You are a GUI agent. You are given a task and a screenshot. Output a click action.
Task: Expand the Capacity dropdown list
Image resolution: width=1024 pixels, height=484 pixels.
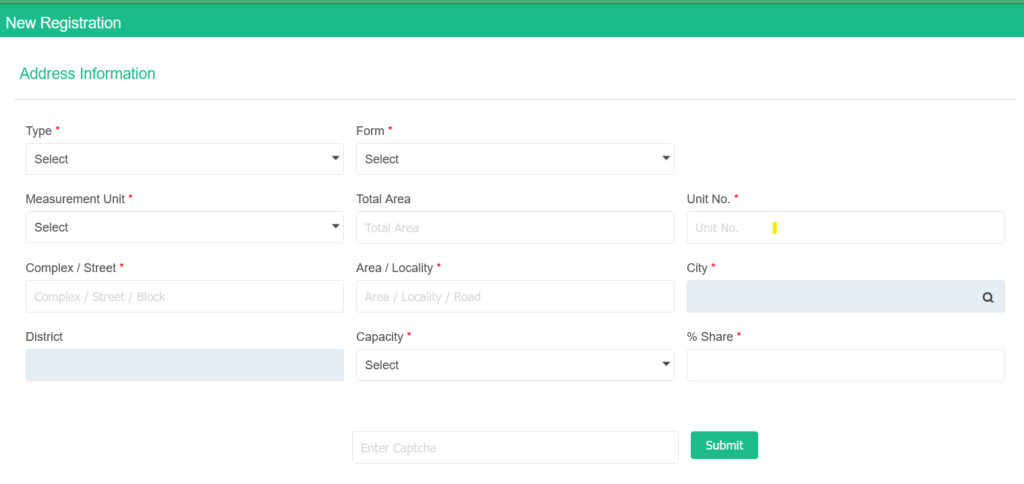click(x=514, y=365)
